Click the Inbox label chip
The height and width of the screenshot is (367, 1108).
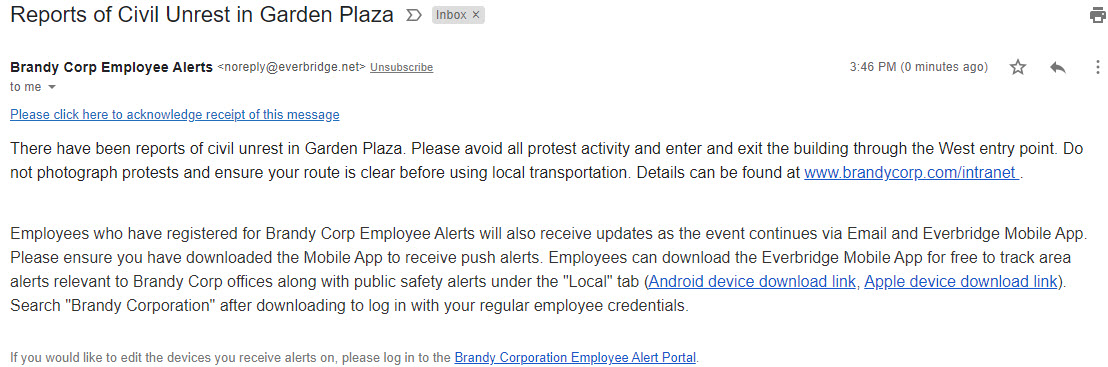(458, 15)
